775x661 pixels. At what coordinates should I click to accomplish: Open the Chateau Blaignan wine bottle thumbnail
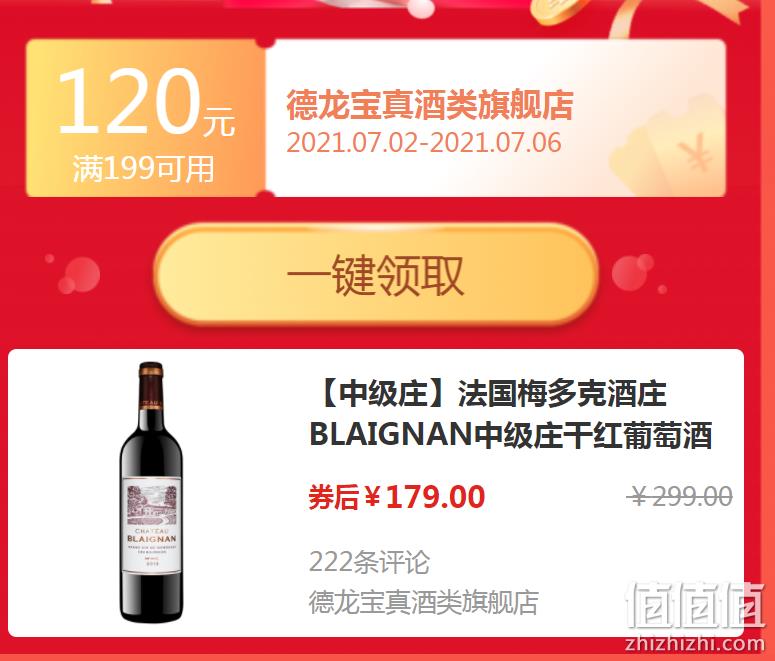(x=151, y=492)
